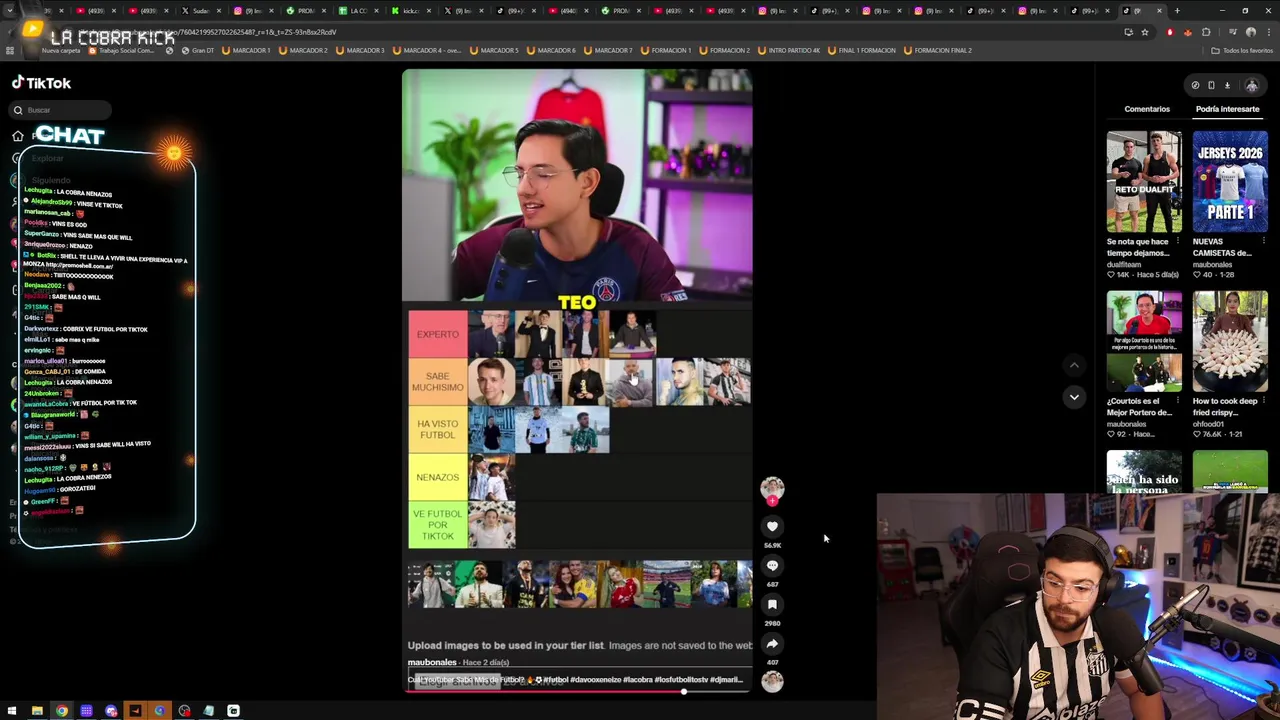Open the maubonales username link
1280x720 pixels.
pyautogui.click(x=432, y=662)
